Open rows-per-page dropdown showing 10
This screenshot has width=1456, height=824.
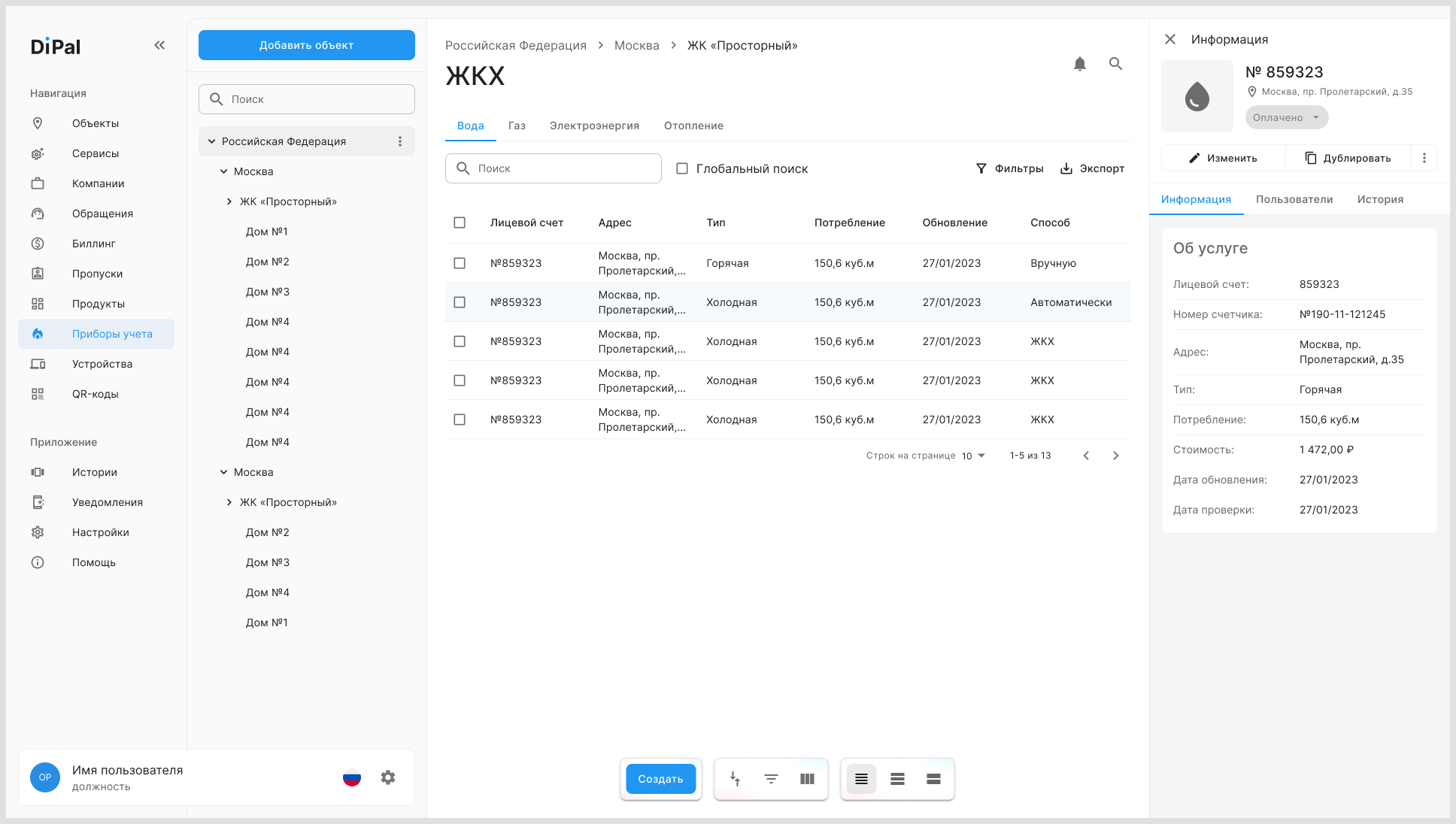(x=973, y=456)
